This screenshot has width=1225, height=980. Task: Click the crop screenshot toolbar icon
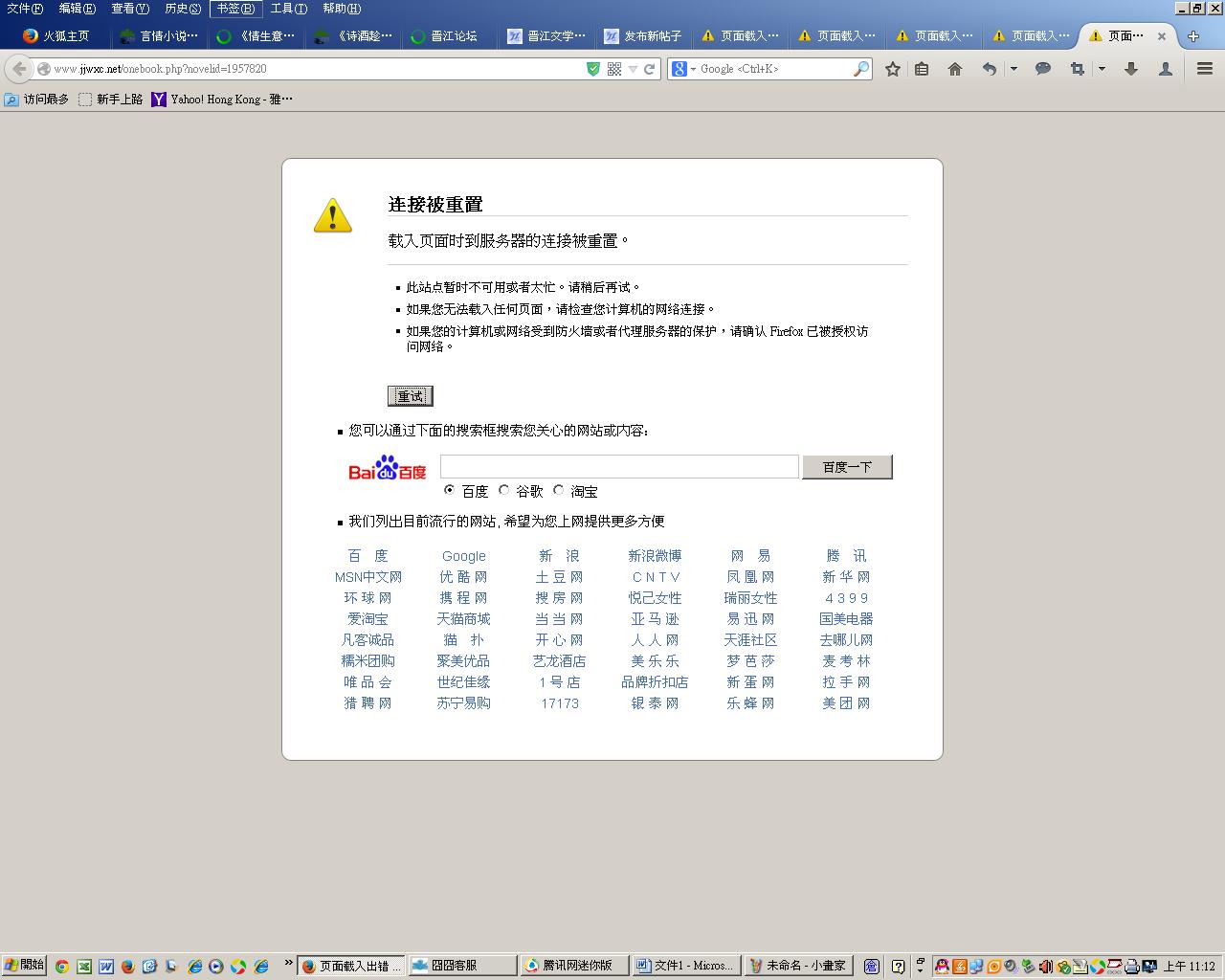tap(1078, 69)
